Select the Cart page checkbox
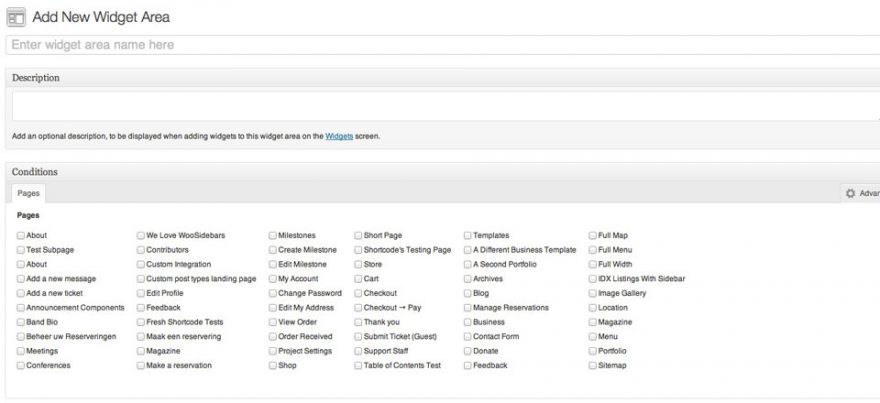880x403 pixels. 358,279
